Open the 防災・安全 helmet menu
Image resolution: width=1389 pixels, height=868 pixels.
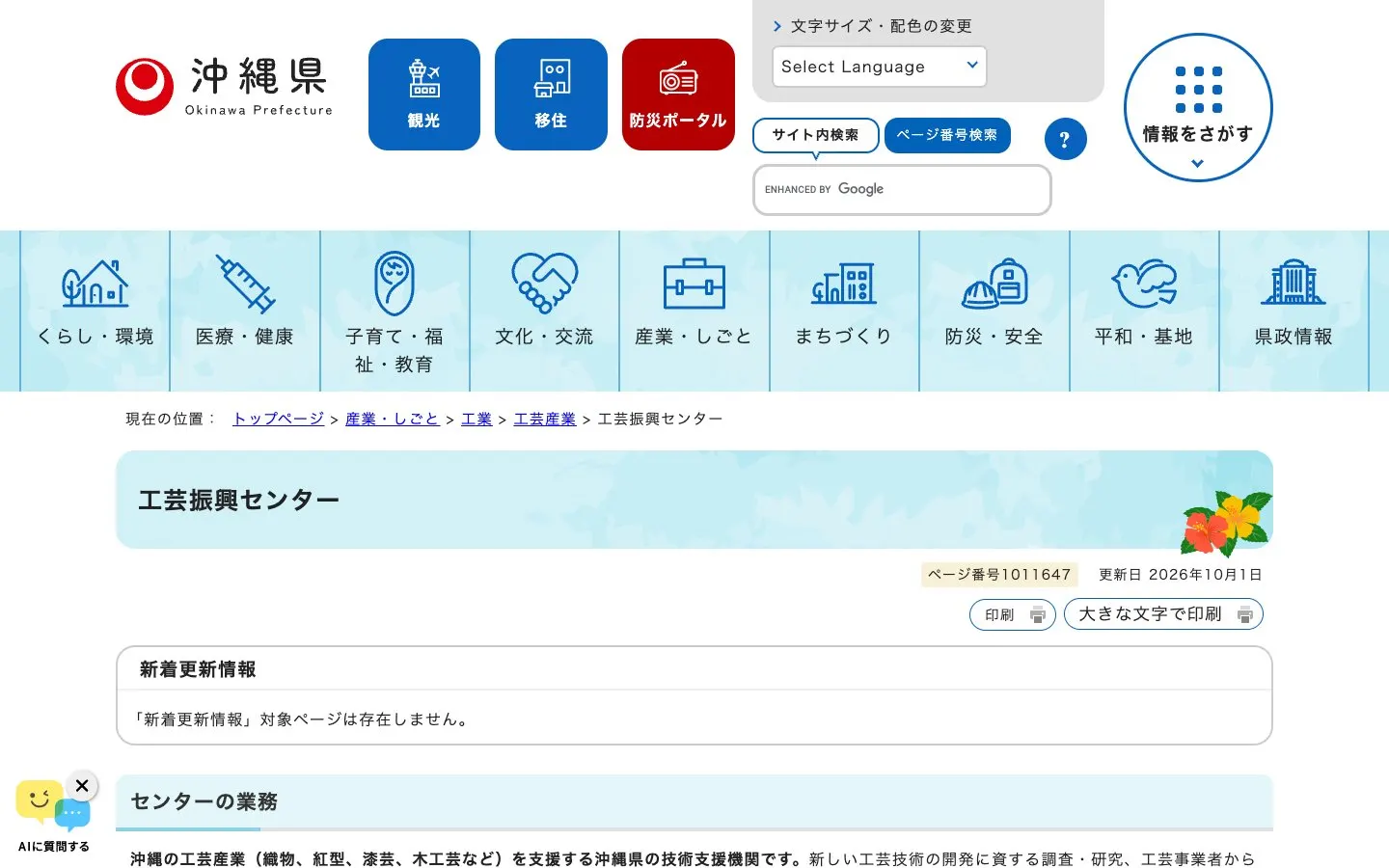[x=994, y=311]
